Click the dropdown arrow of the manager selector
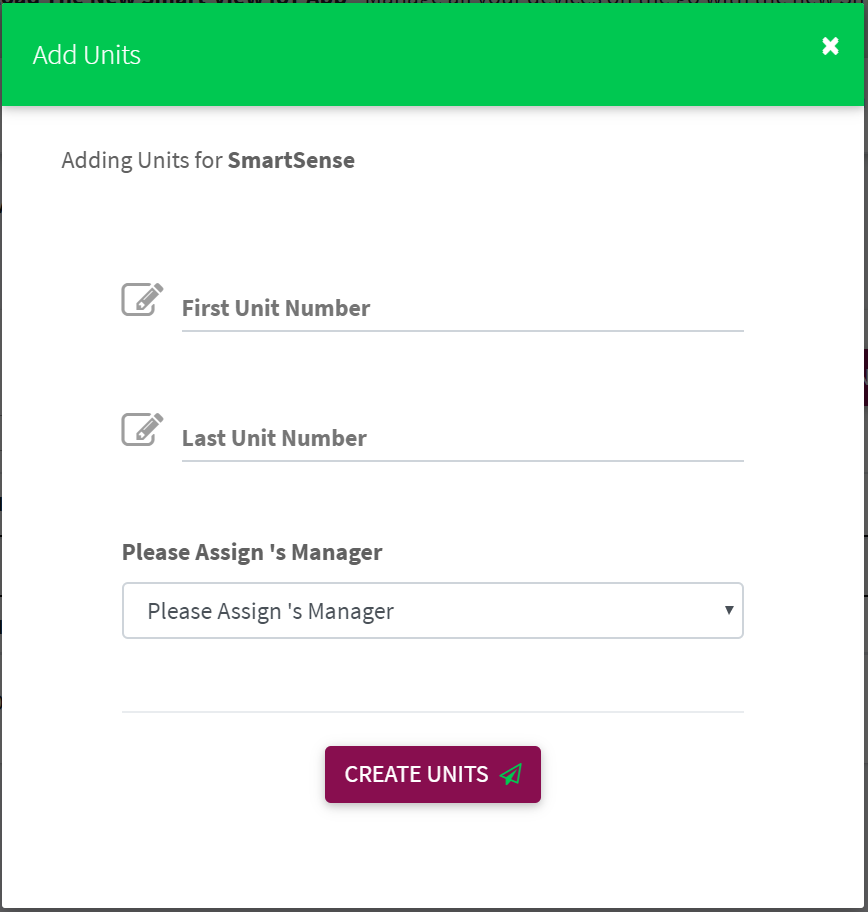Screen dimensions: 868x912 click(729, 610)
